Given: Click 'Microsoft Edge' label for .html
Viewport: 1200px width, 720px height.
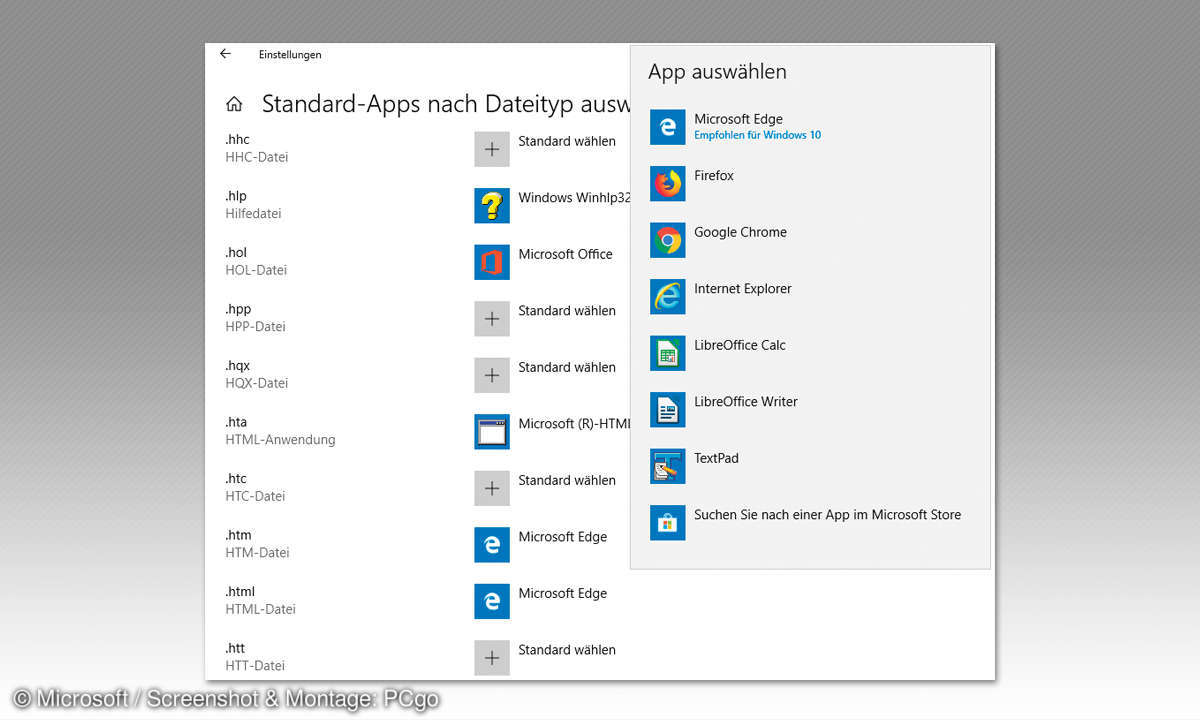Looking at the screenshot, I should tap(562, 593).
